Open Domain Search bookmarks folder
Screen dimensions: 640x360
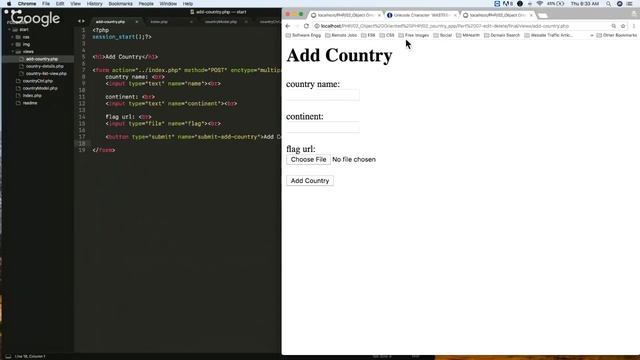[502, 36]
